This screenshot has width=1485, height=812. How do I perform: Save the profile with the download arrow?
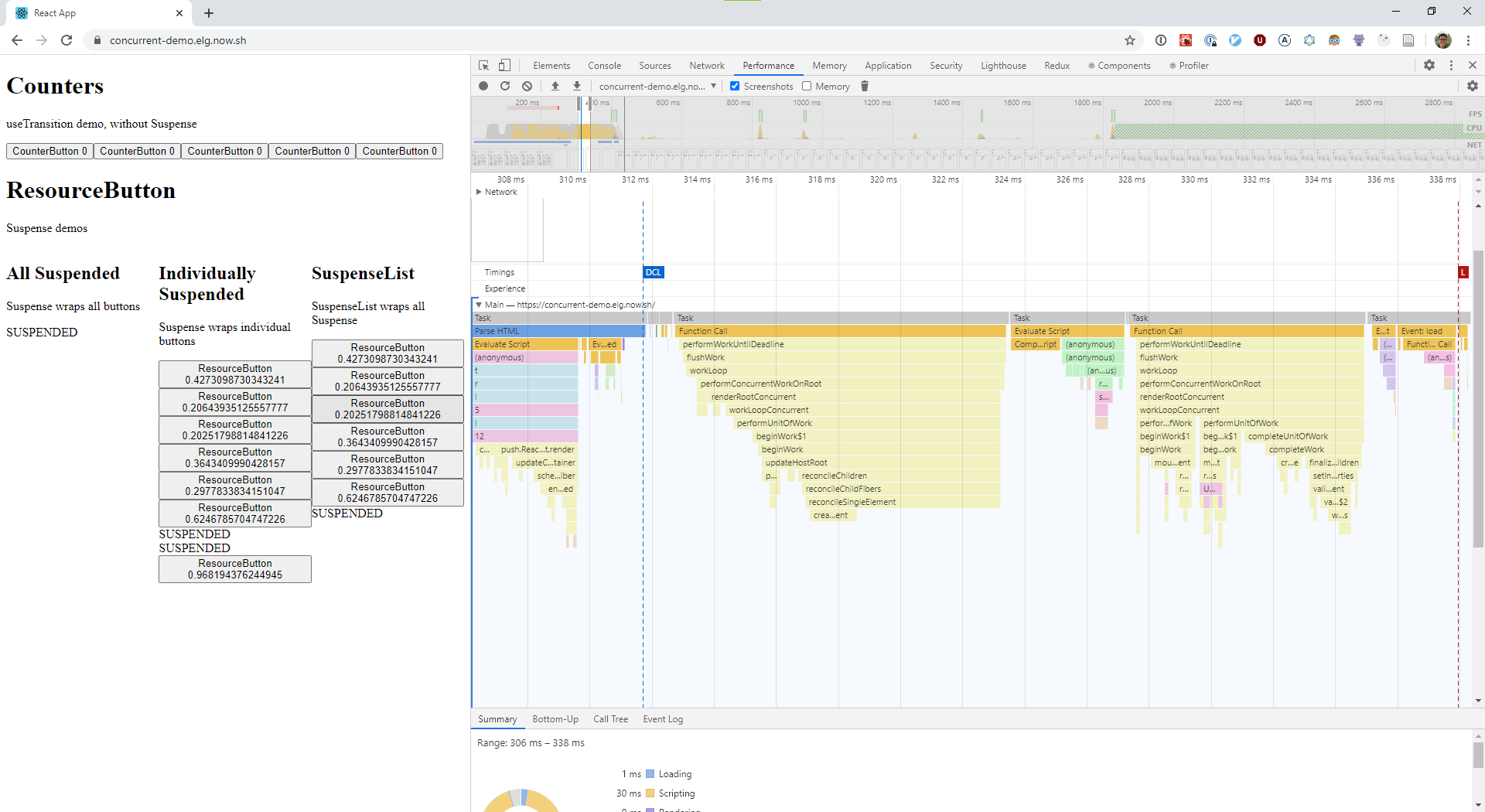(577, 86)
